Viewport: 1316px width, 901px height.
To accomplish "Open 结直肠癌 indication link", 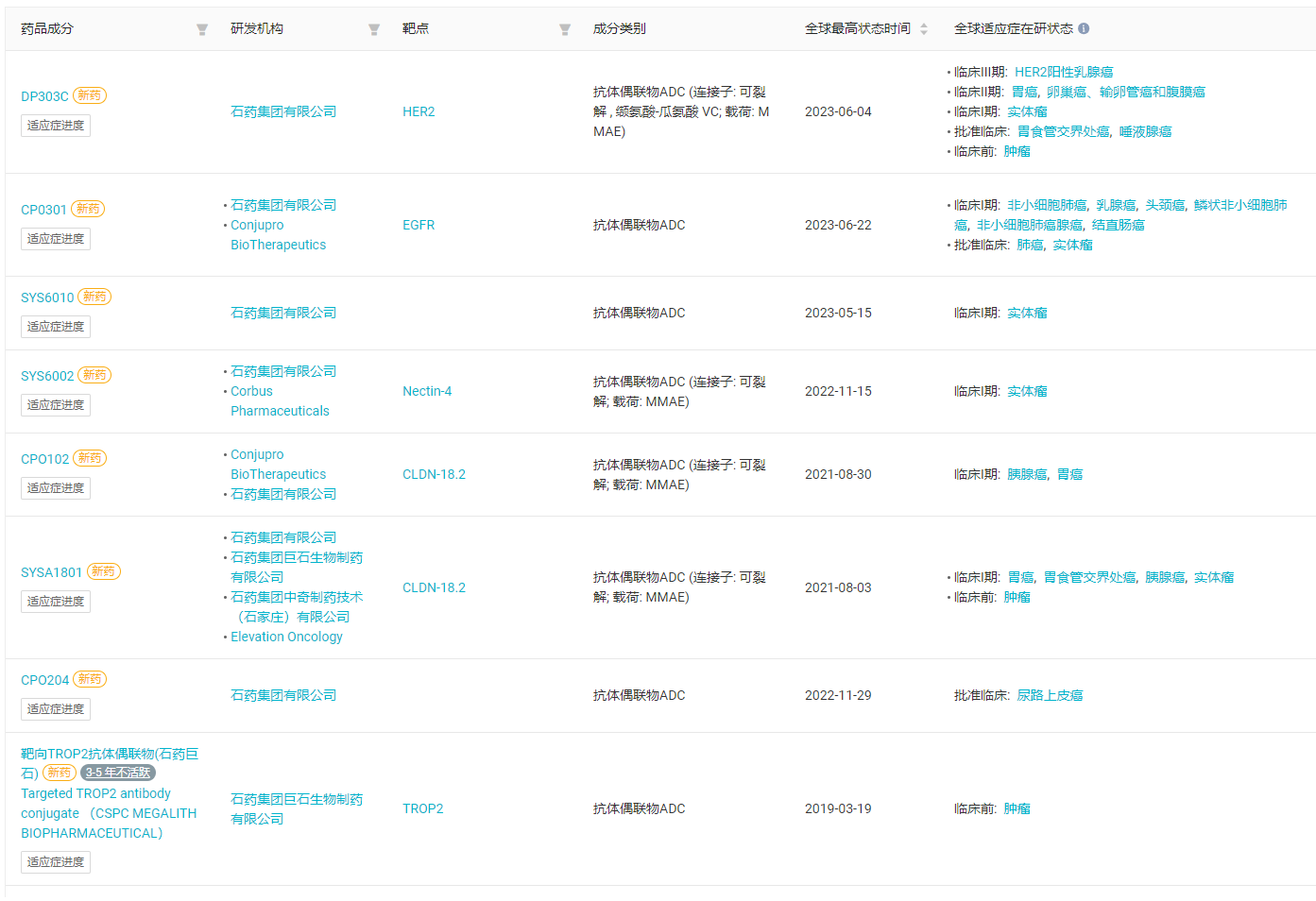I will (x=1118, y=225).
